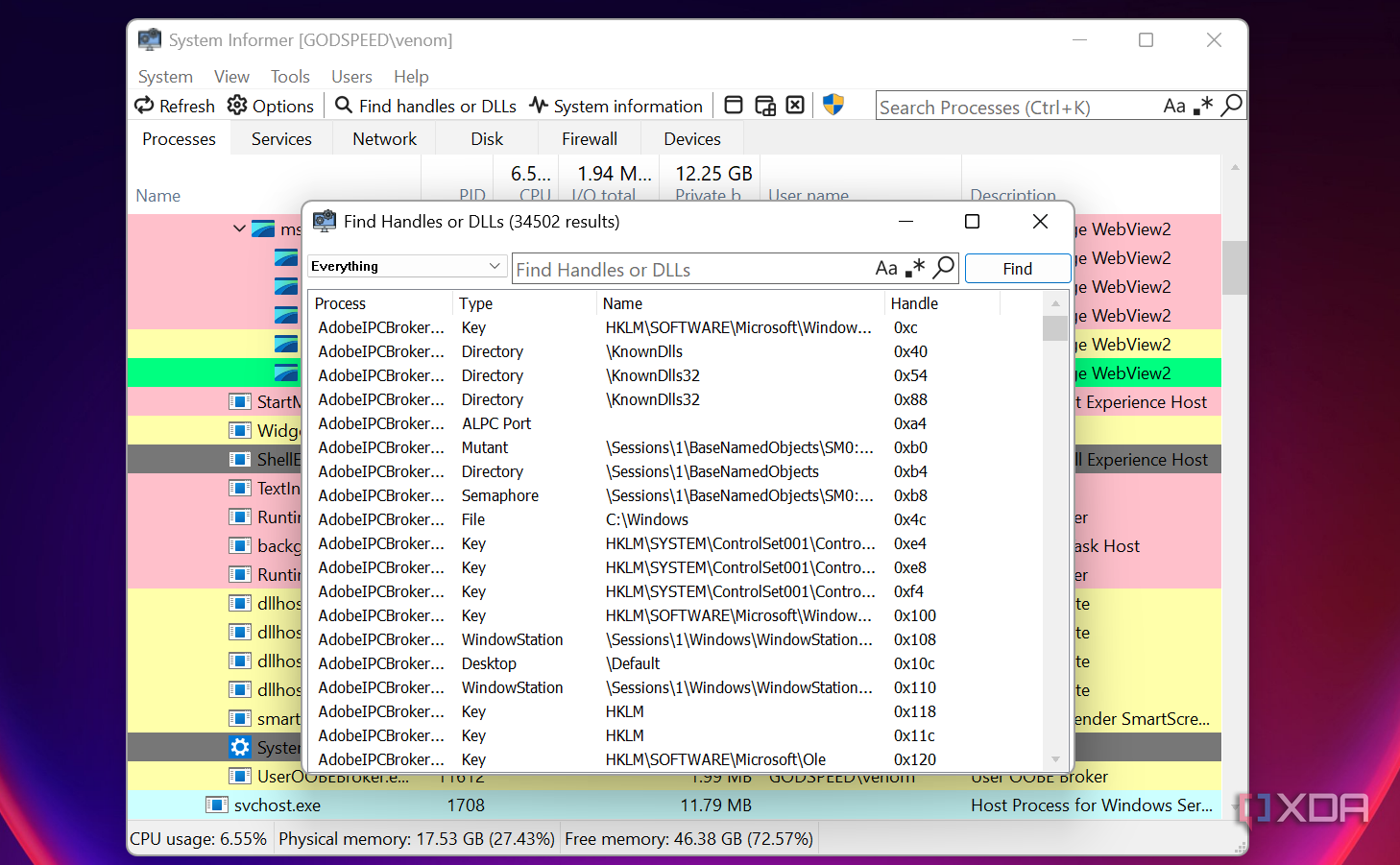Click the ms parent process icon
Viewport: 1400px width, 865px height.
point(263,228)
